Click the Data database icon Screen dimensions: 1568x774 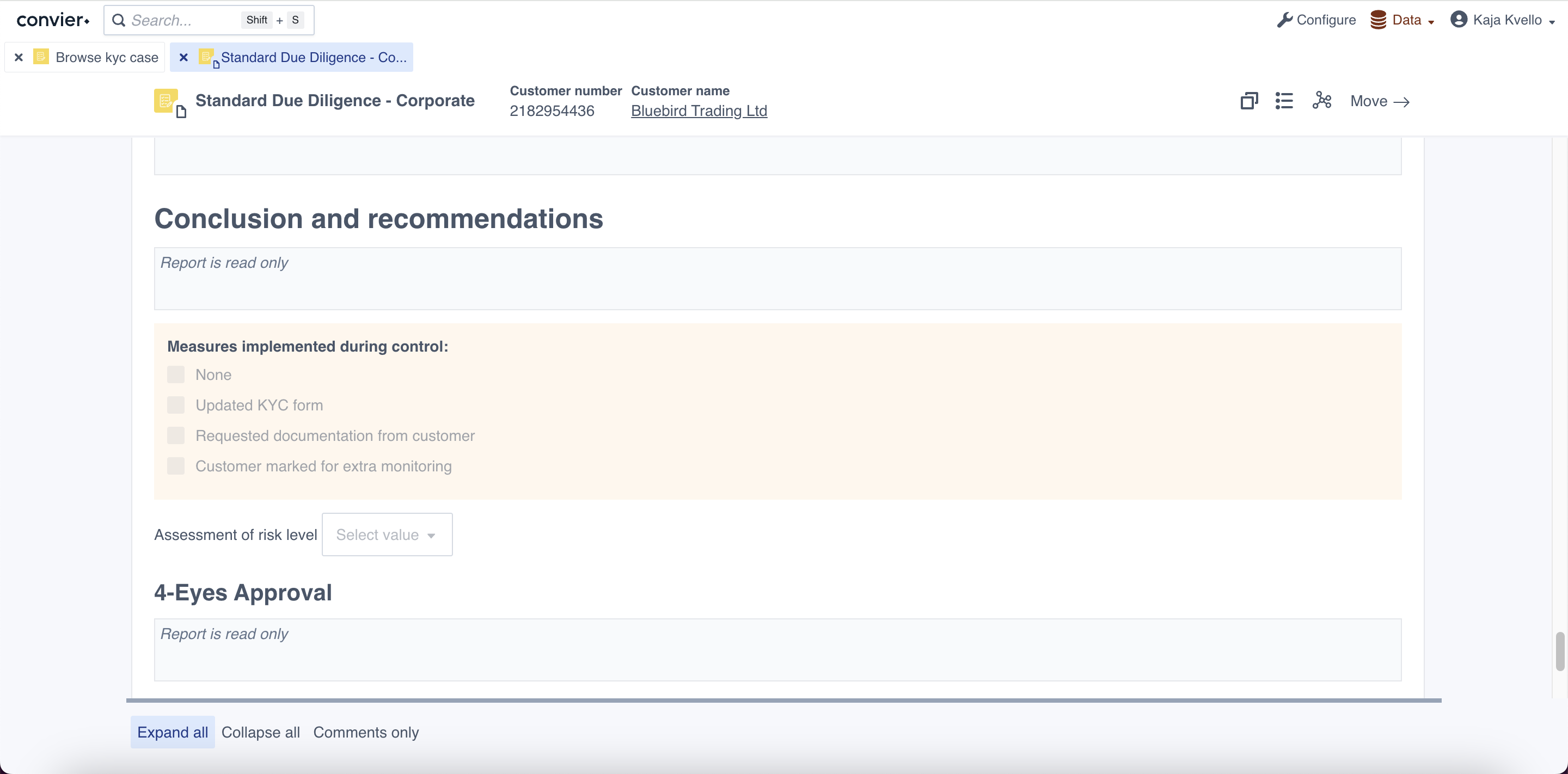tap(1378, 20)
